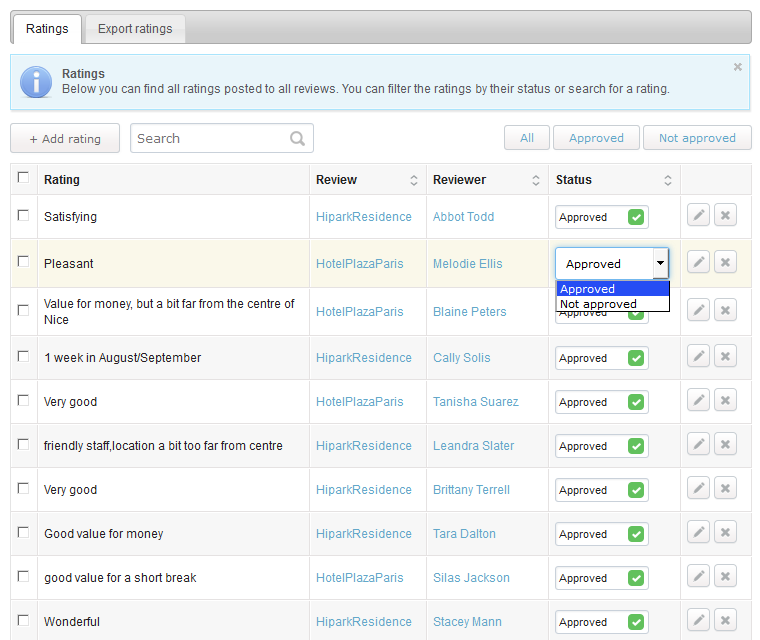Delete the Blaine Peters rating
760x640 pixels.
pyautogui.click(x=725, y=310)
